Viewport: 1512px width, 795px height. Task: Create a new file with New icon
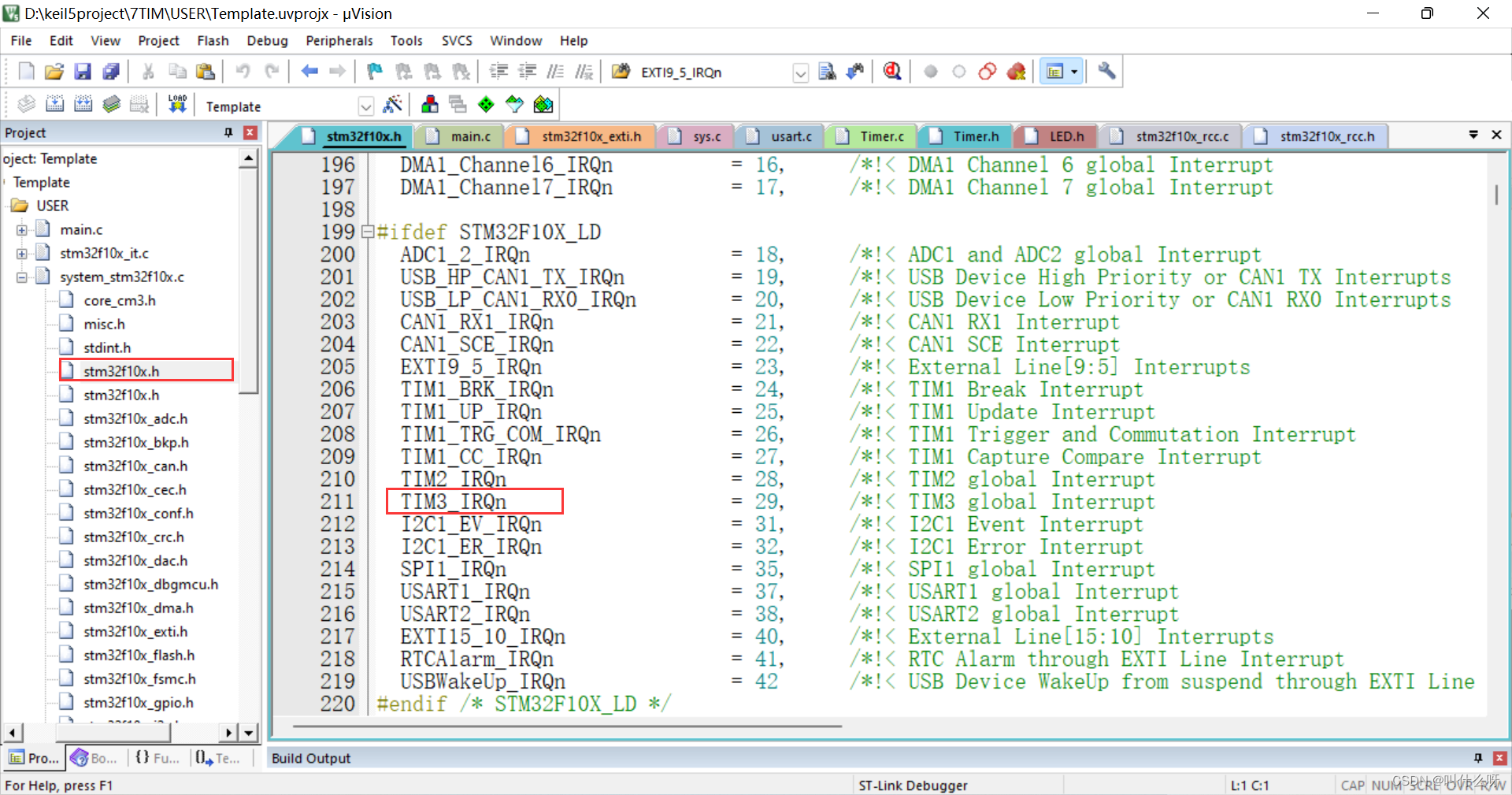[x=26, y=72]
